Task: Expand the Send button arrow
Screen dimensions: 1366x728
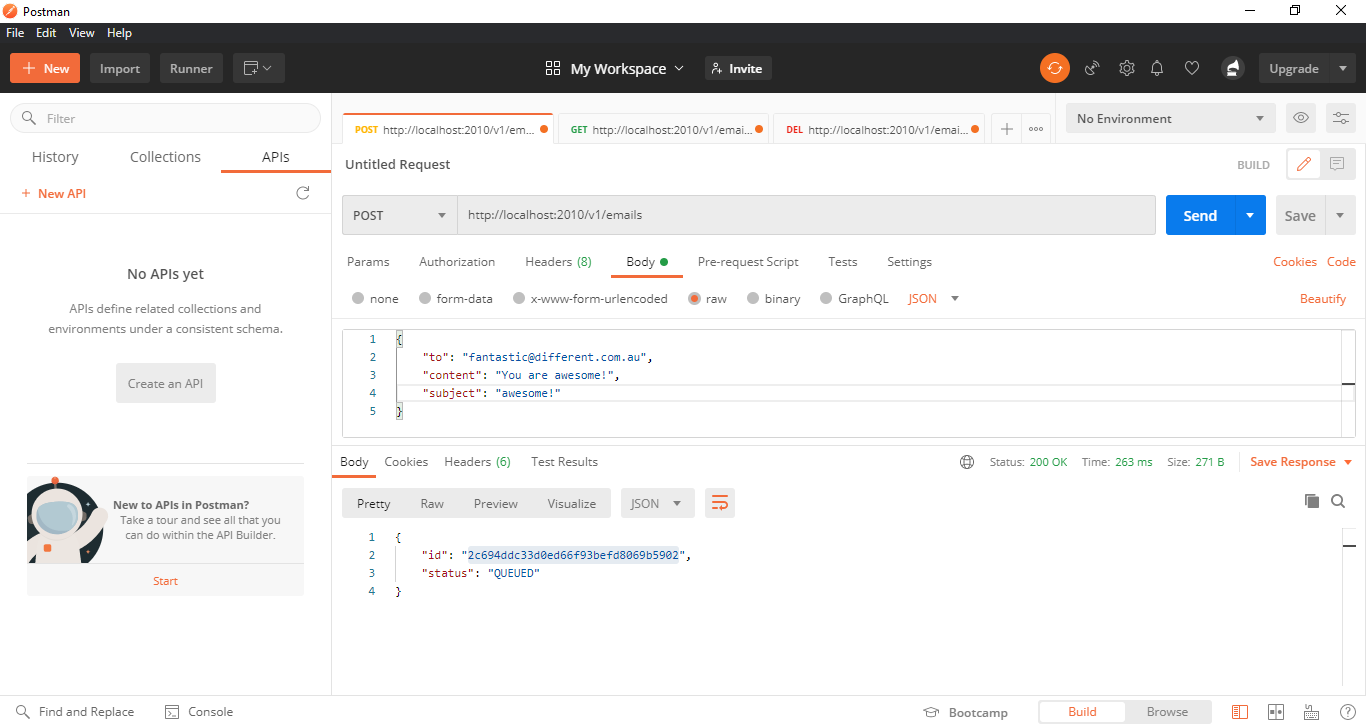Action: coord(1251,215)
